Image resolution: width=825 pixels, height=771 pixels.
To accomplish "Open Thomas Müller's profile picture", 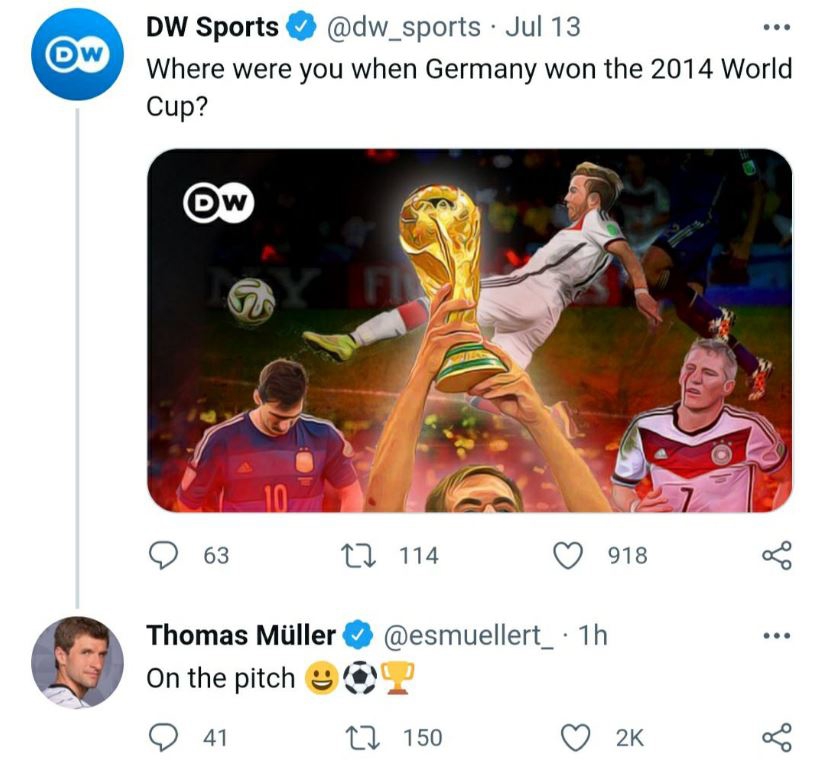I will (x=77, y=663).
